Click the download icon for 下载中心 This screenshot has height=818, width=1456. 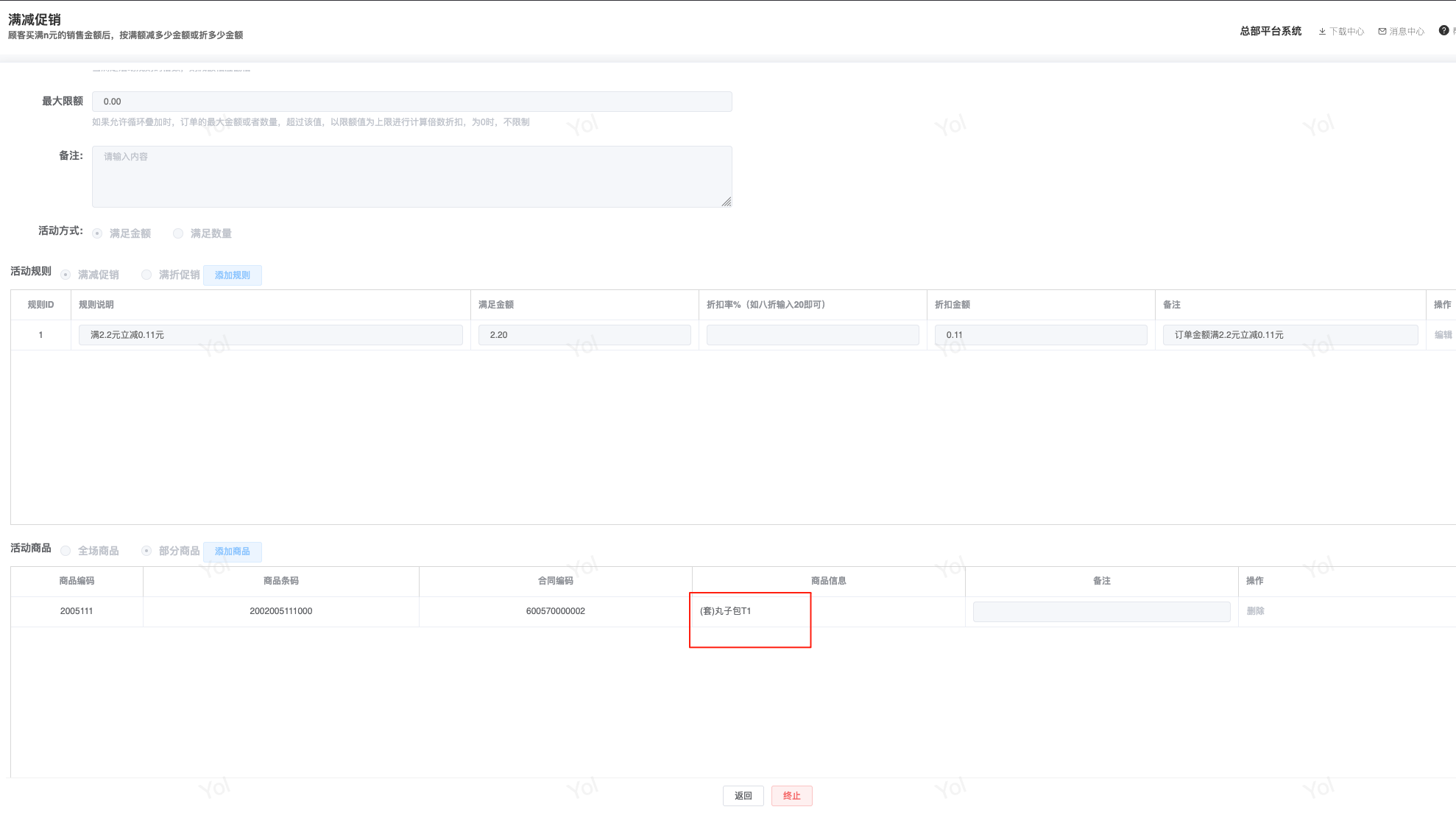pyautogui.click(x=1322, y=32)
